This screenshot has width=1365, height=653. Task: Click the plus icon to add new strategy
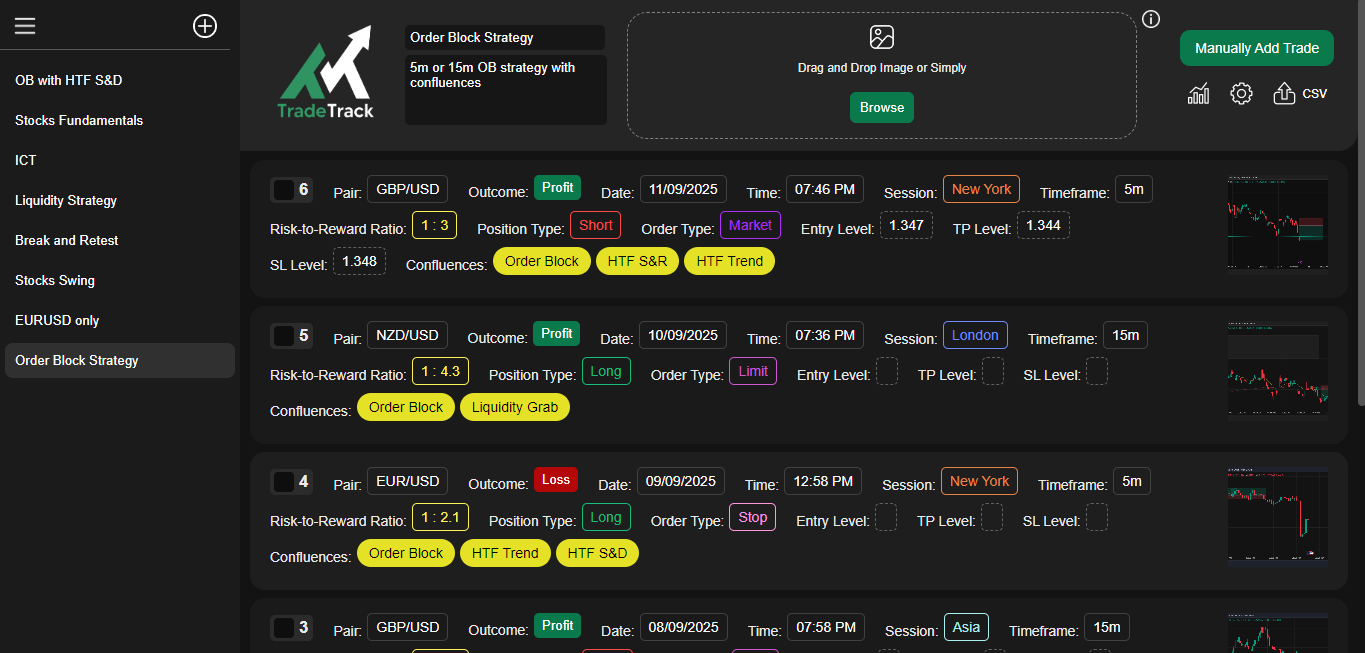204,26
